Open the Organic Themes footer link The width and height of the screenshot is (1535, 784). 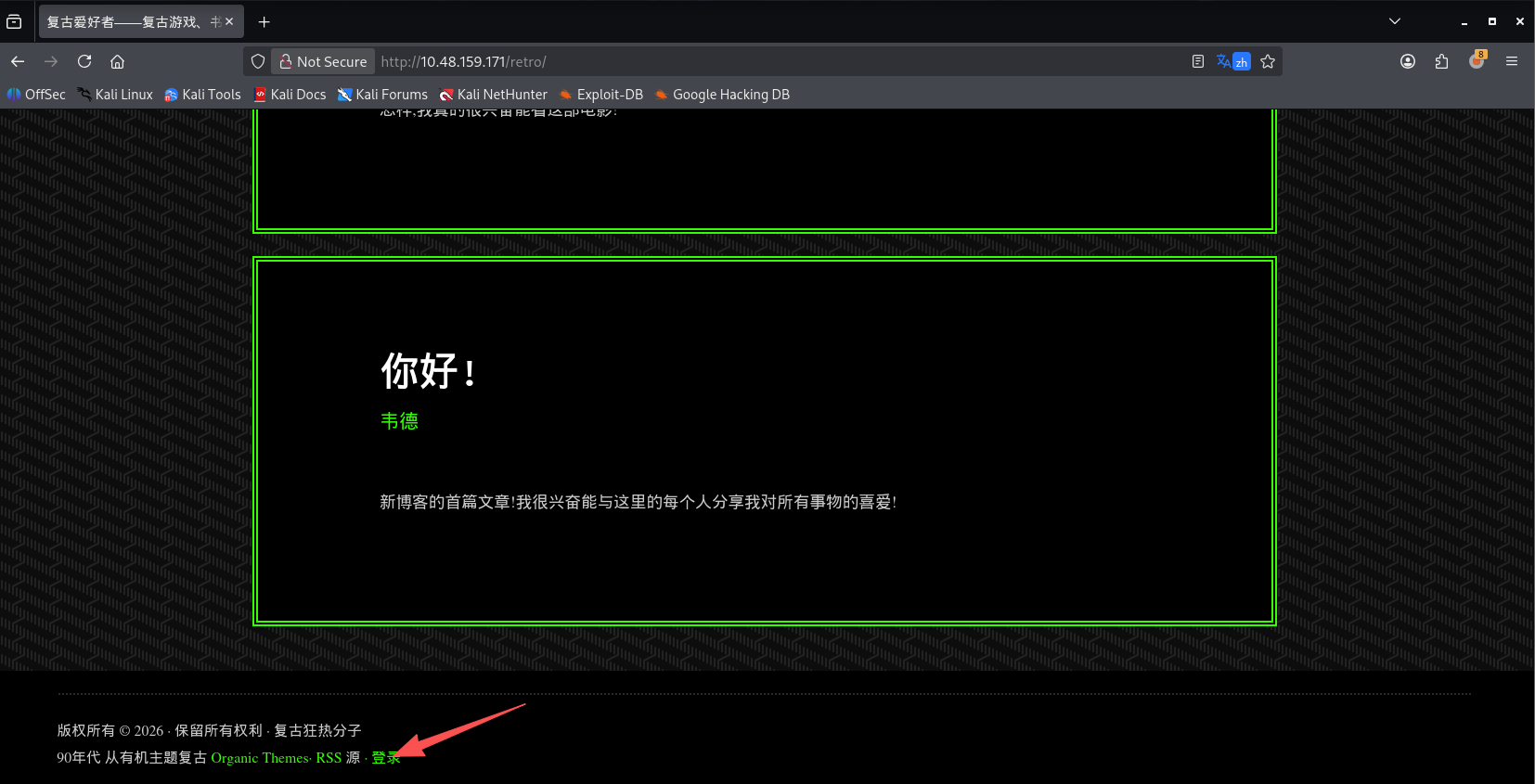(x=260, y=758)
